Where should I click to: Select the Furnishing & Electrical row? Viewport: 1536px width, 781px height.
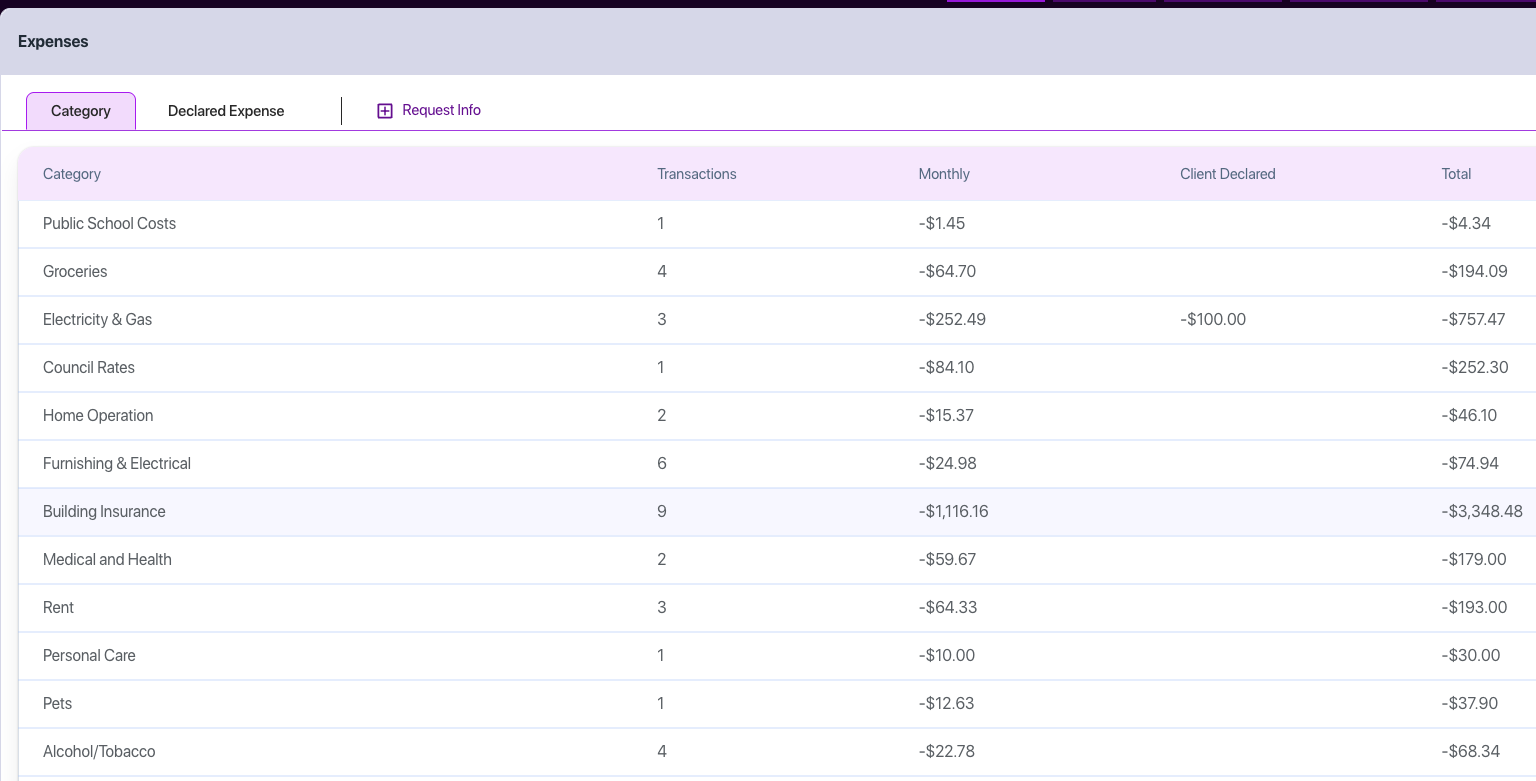(117, 463)
